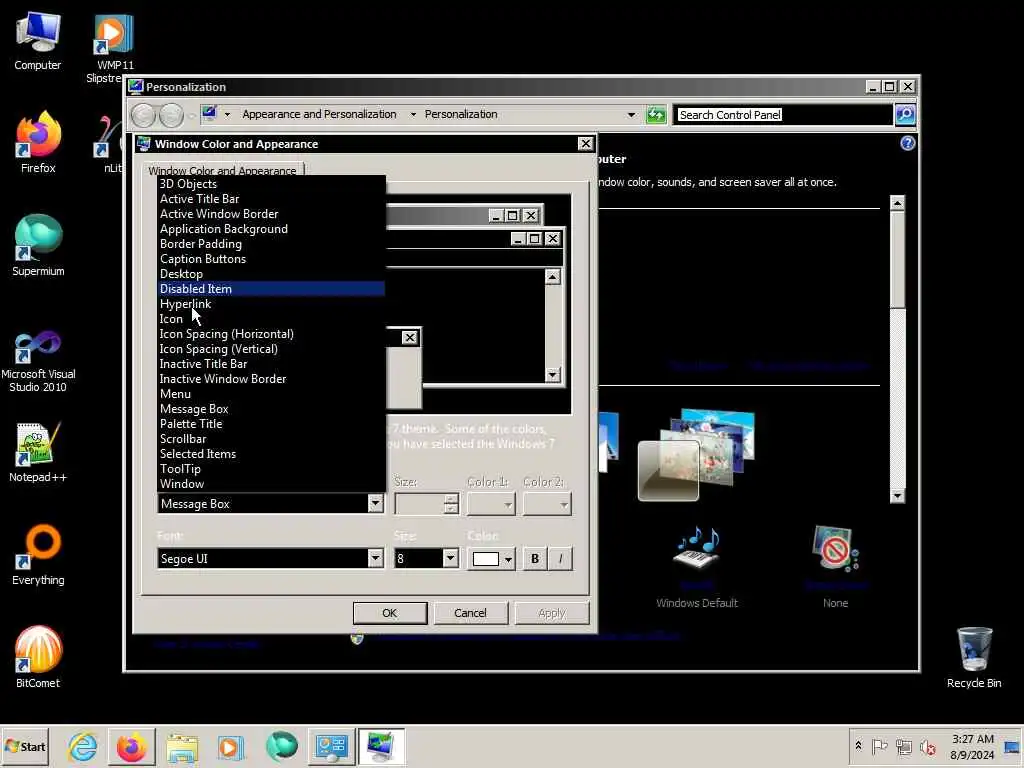This screenshot has height=768, width=1024.
Task: Open the Segoe UI font dropdown
Action: [x=375, y=558]
